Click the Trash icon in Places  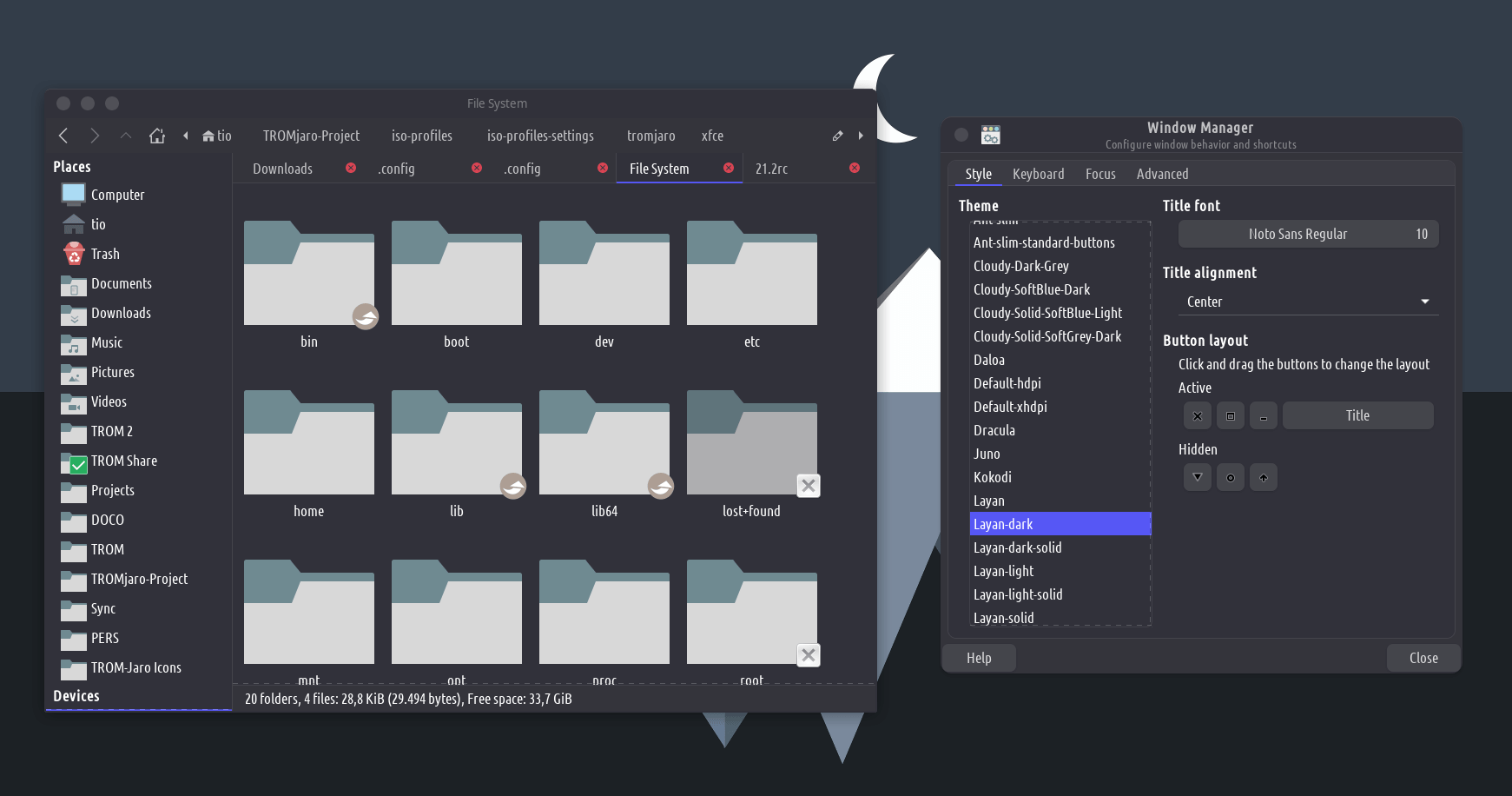tap(75, 254)
